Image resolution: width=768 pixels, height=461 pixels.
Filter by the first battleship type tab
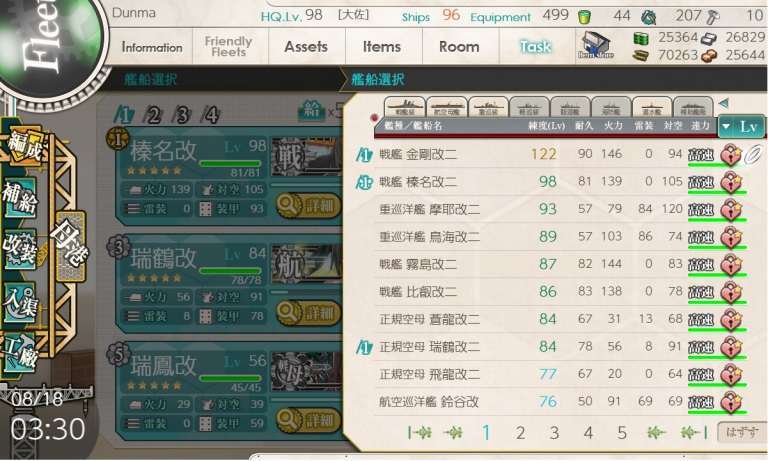click(x=405, y=107)
